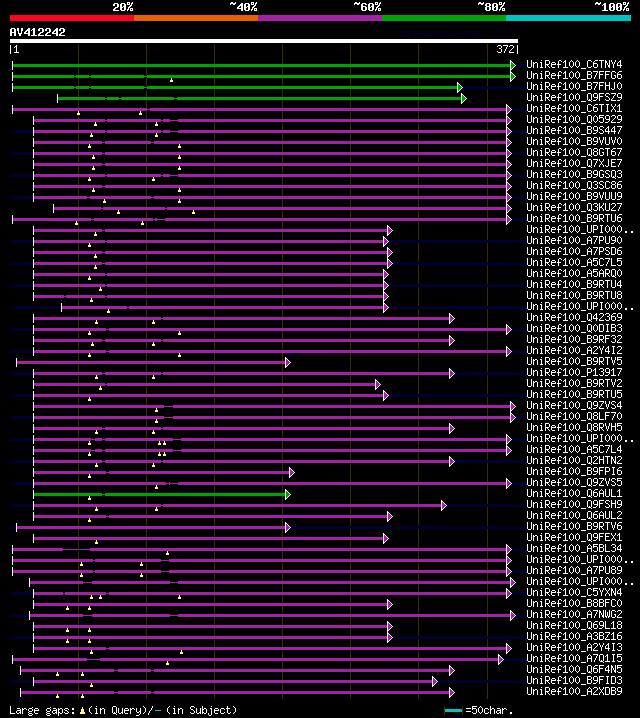Select the UniRef100_A2XDB9 label
The width and height of the screenshot is (640, 718).
574,691
